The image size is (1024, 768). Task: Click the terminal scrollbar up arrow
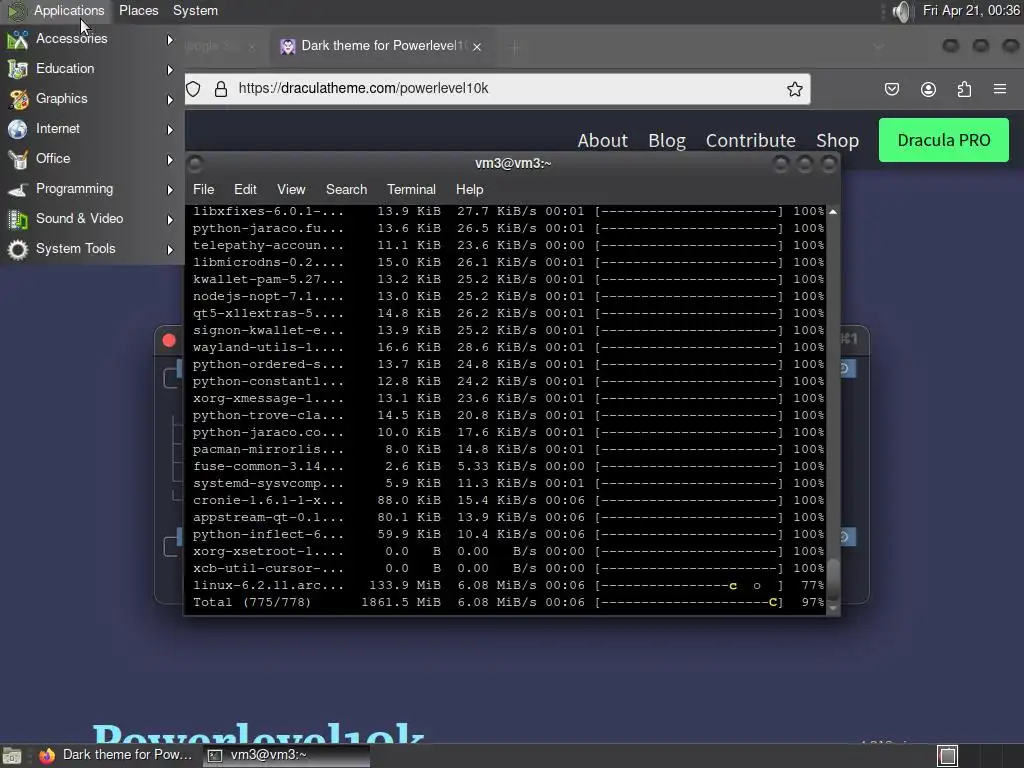click(x=833, y=212)
